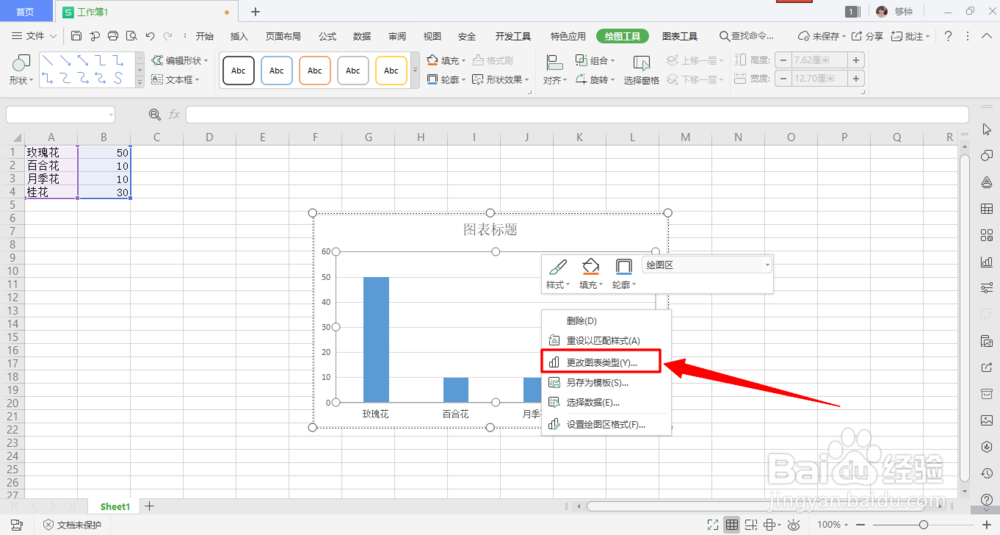Choose 删除(D) in context menu
The image size is (1000, 535).
pos(606,321)
